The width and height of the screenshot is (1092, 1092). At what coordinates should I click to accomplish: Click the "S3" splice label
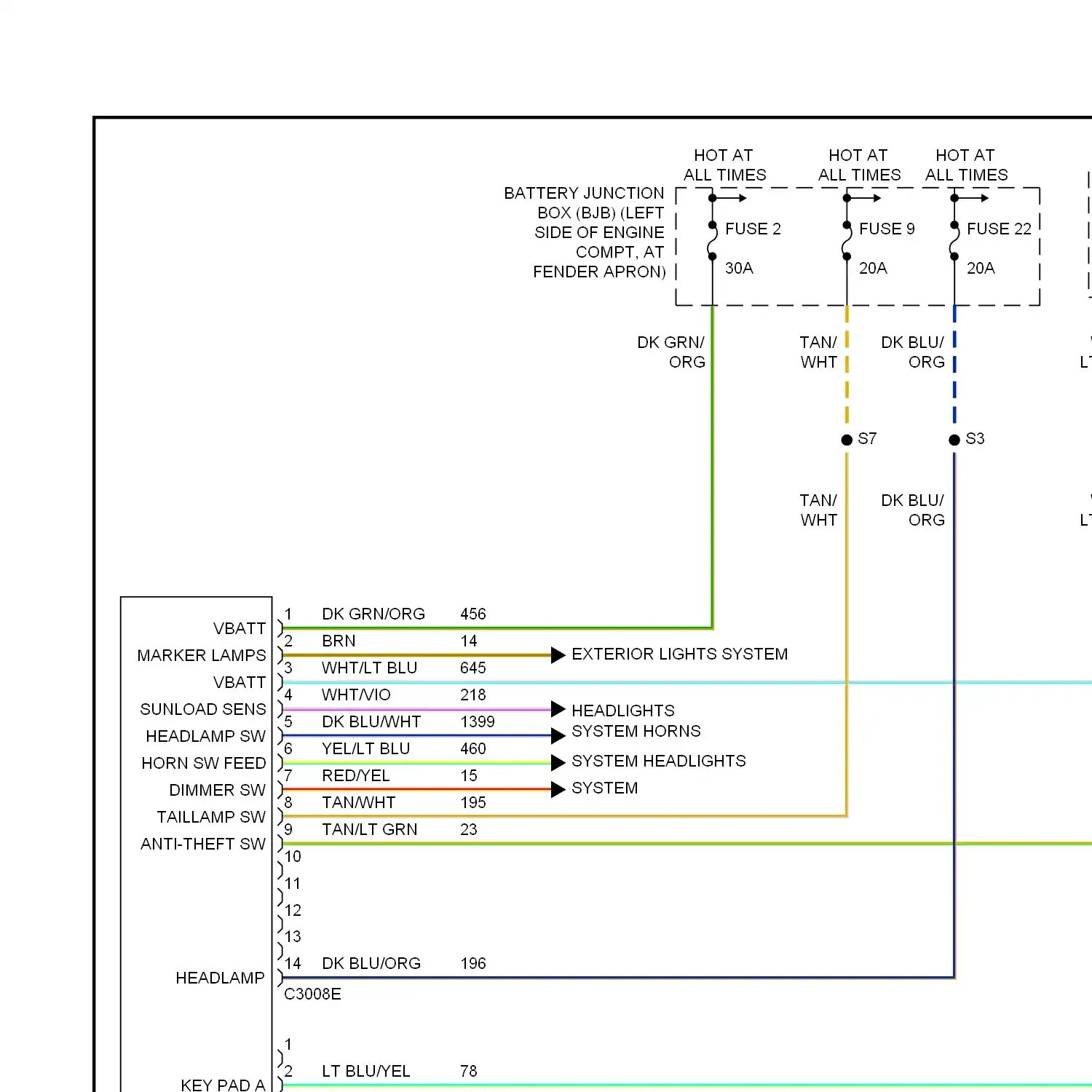click(975, 438)
